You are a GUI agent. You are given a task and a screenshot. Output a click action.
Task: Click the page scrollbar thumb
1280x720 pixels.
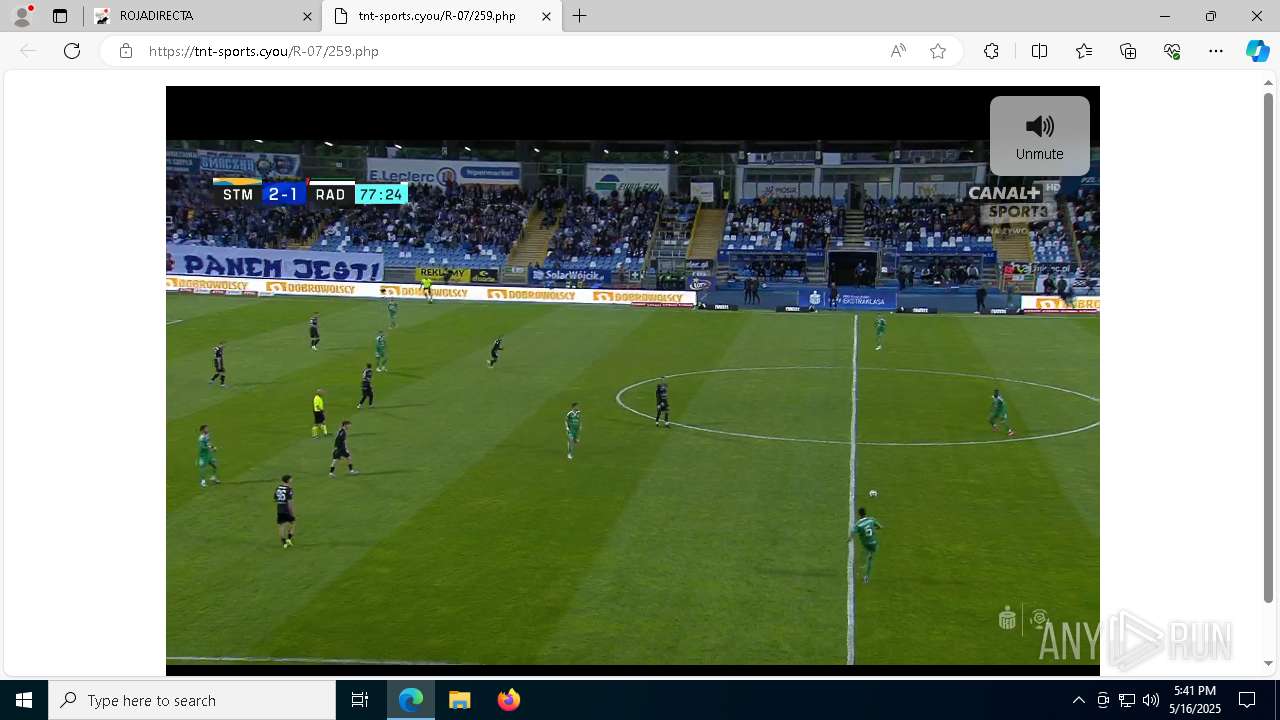click(1268, 348)
